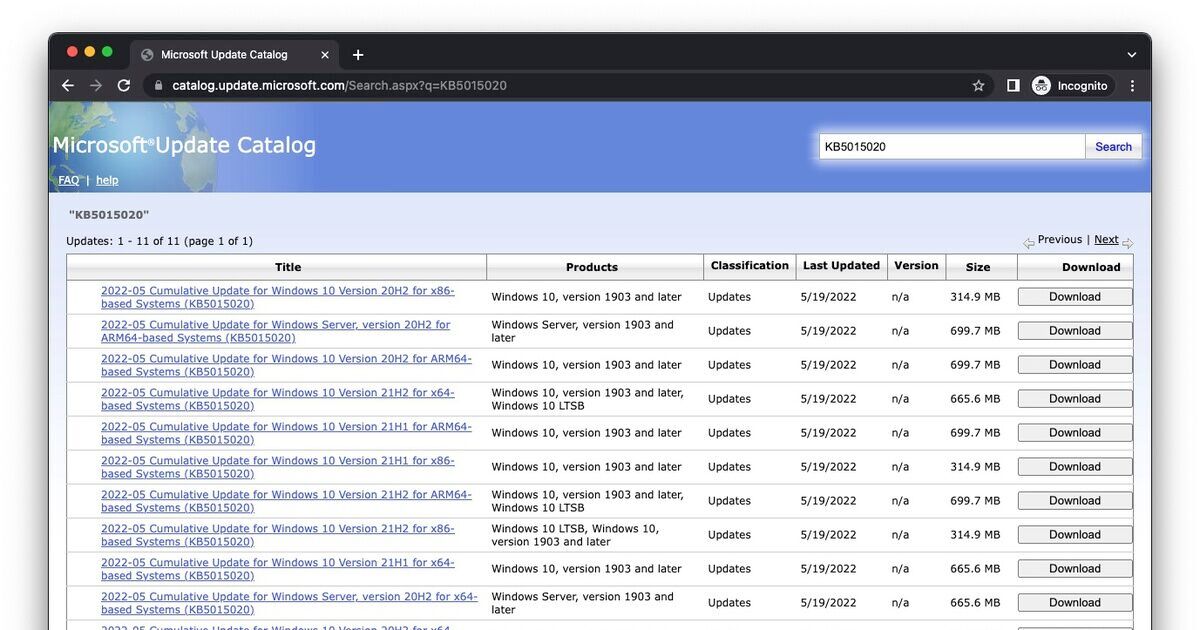Sort by Last Updated column header
The width and height of the screenshot is (1200, 630).
point(841,266)
